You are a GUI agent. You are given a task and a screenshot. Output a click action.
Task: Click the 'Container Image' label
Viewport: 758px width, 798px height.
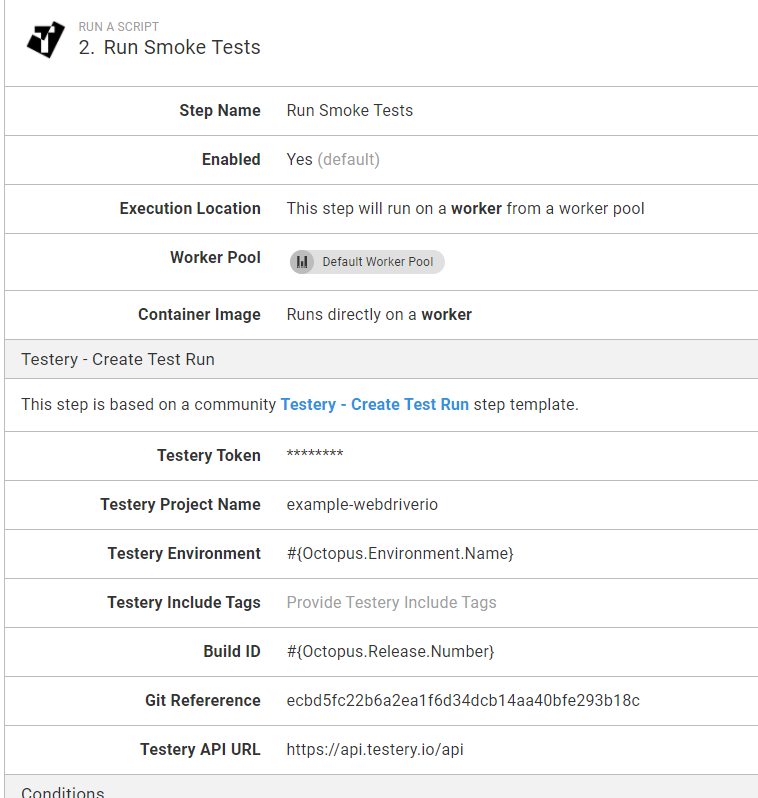199,315
